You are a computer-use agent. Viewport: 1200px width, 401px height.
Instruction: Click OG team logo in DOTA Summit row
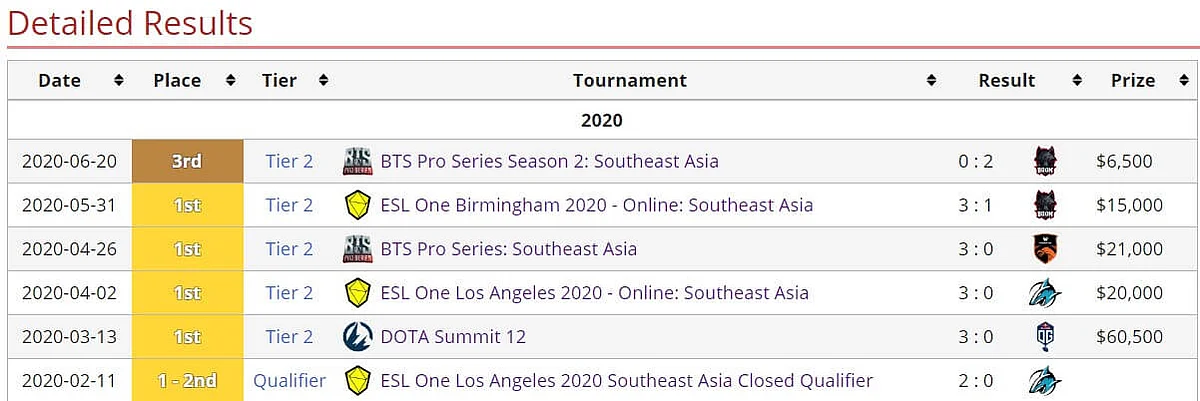(x=1046, y=337)
